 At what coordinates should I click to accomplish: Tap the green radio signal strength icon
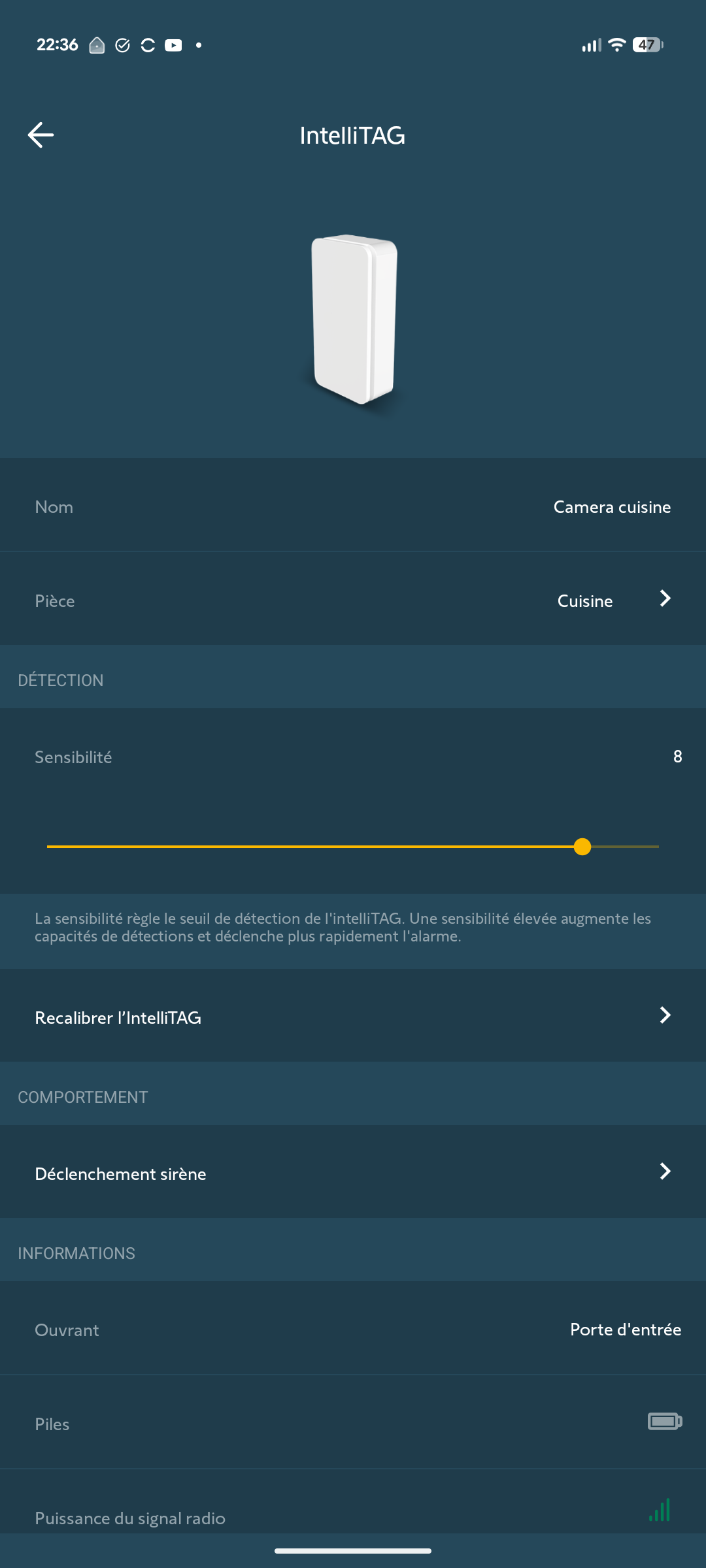(660, 1510)
